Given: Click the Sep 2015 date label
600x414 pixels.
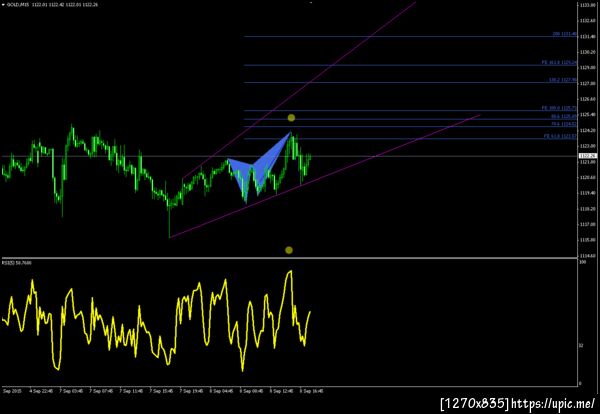Looking at the screenshot, I should pyautogui.click(x=12, y=391).
